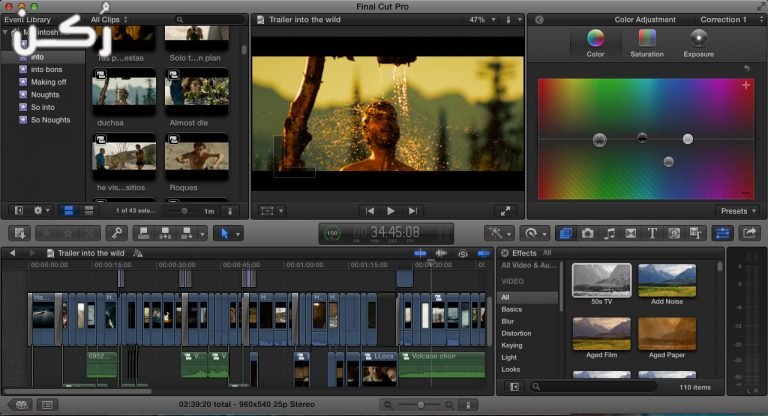Jump to next edit in viewer
Viewport: 768px width, 416px height.
[x=413, y=211]
